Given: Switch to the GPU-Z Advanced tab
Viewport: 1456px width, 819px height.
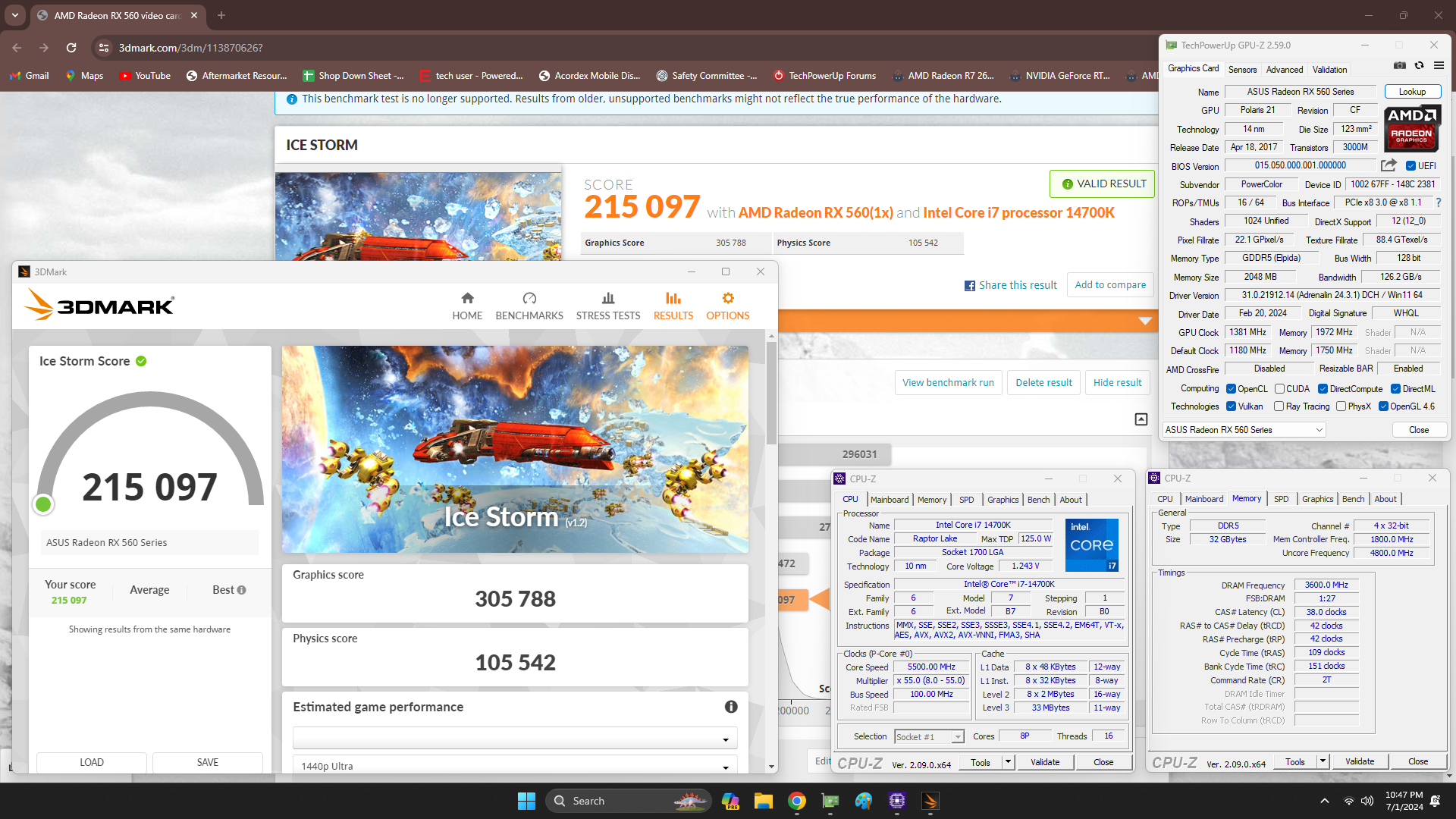Looking at the screenshot, I should click(1285, 69).
